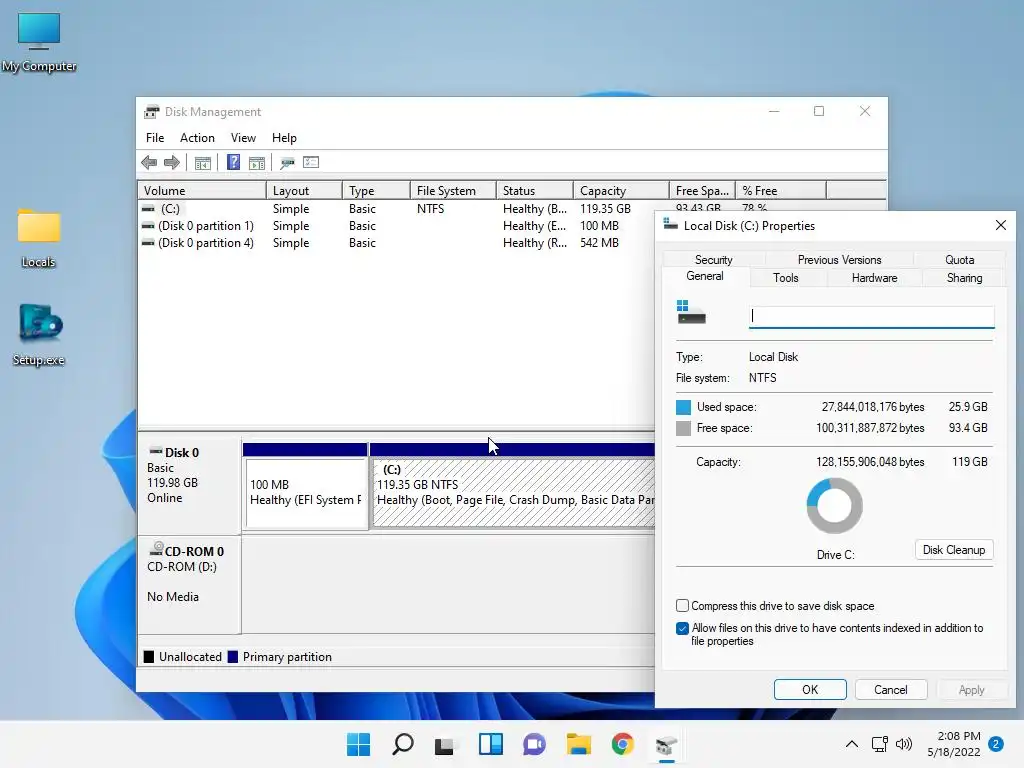
Task: Sort by the Layout column header
Action: [304, 191]
